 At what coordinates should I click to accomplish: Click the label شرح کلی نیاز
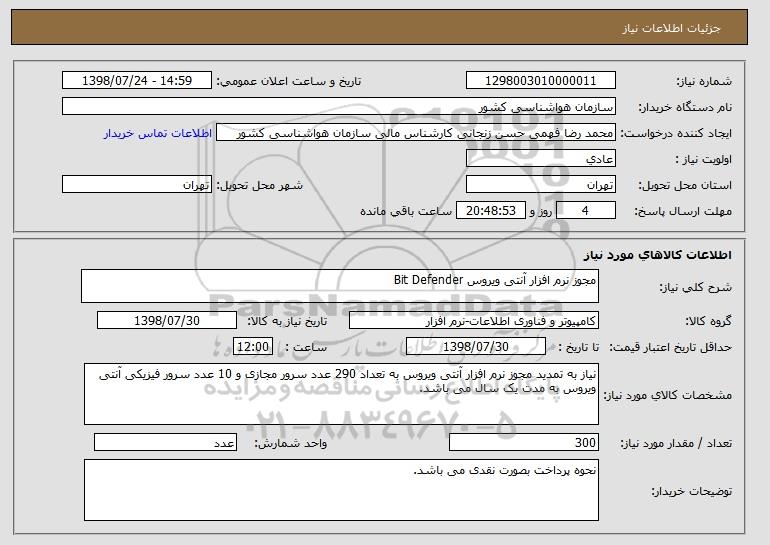(x=695, y=287)
